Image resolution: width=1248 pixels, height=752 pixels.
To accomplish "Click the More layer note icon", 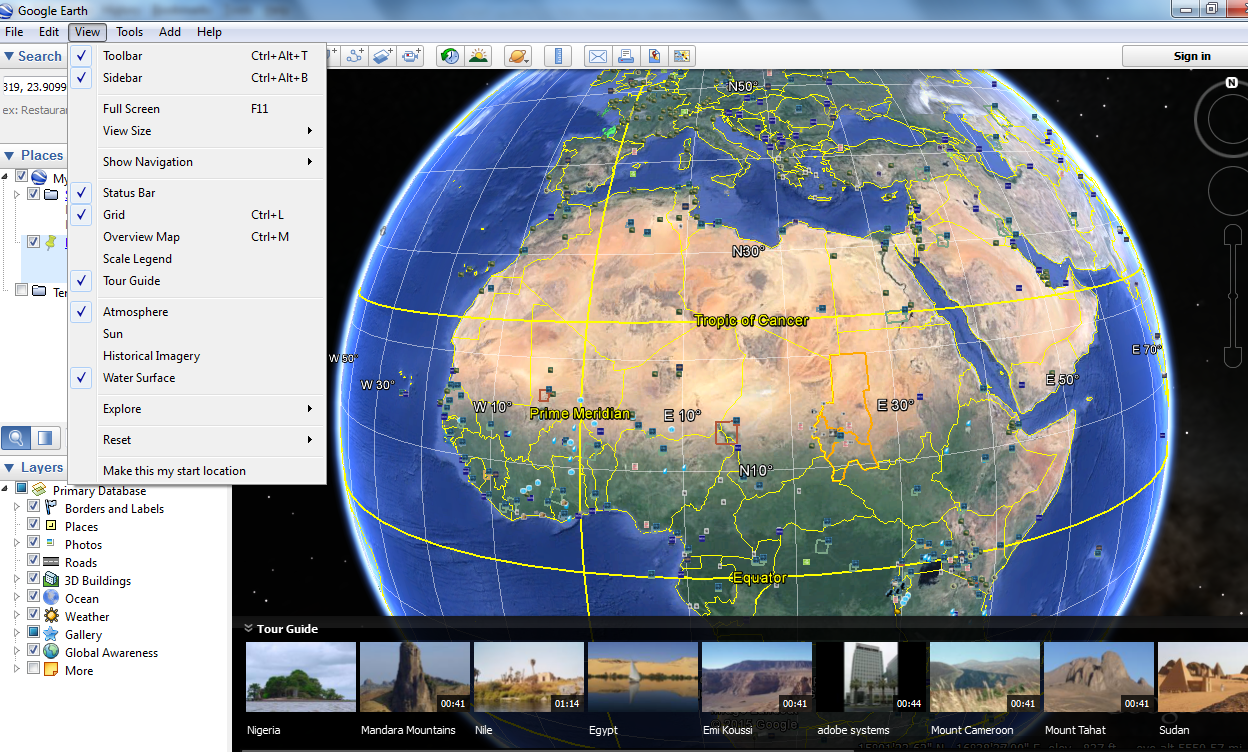I will [51, 670].
